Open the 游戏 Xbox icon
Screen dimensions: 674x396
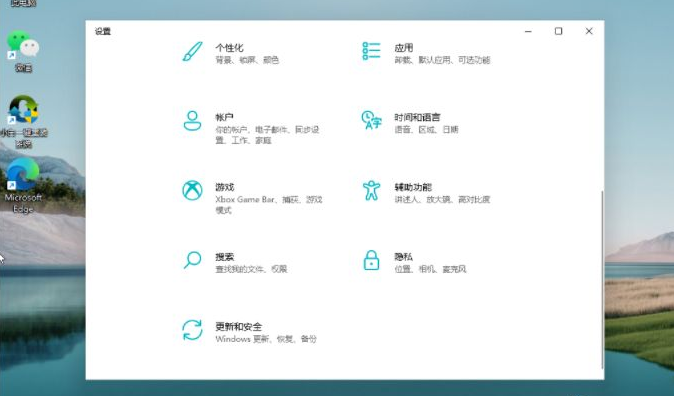coord(192,190)
